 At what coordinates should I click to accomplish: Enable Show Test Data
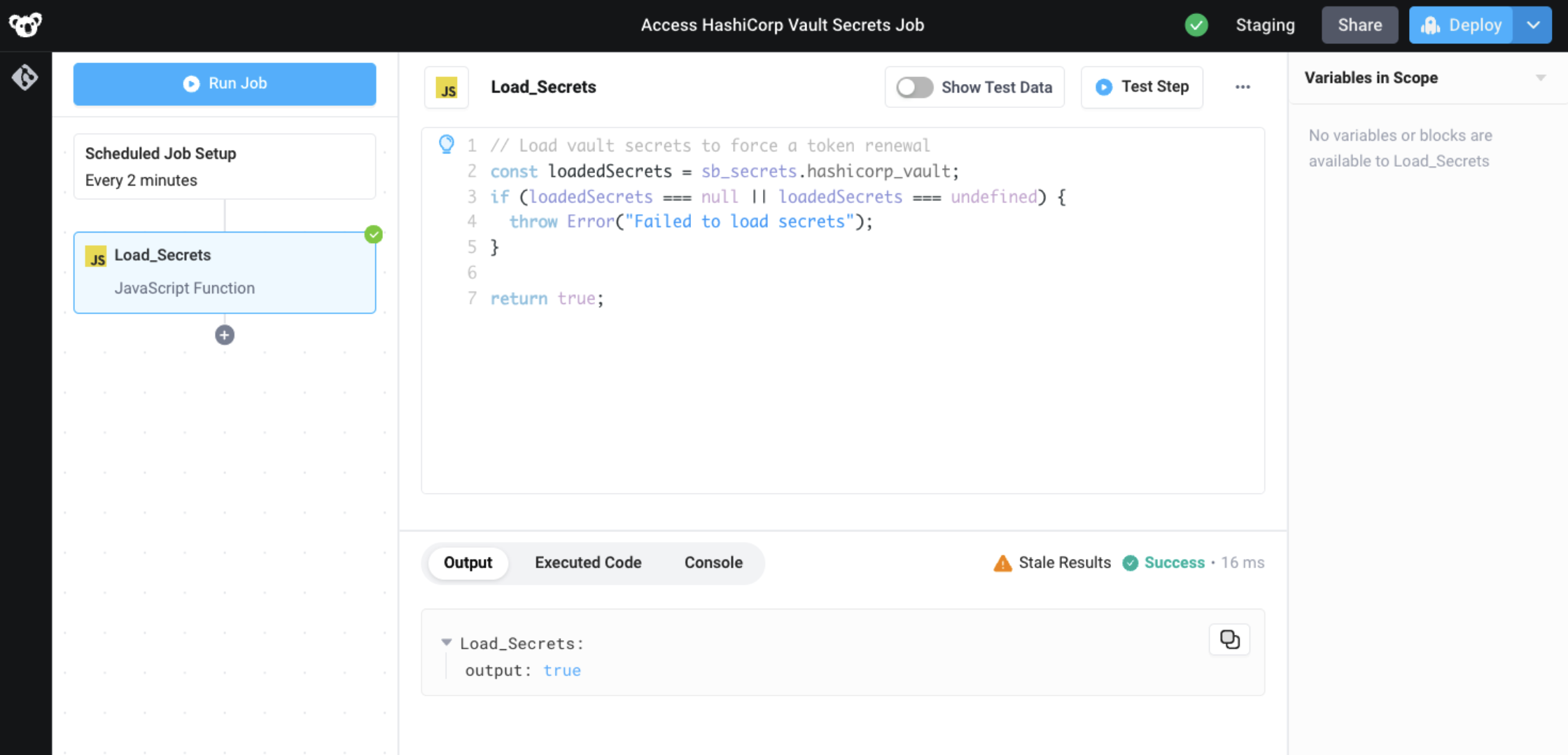pos(913,87)
